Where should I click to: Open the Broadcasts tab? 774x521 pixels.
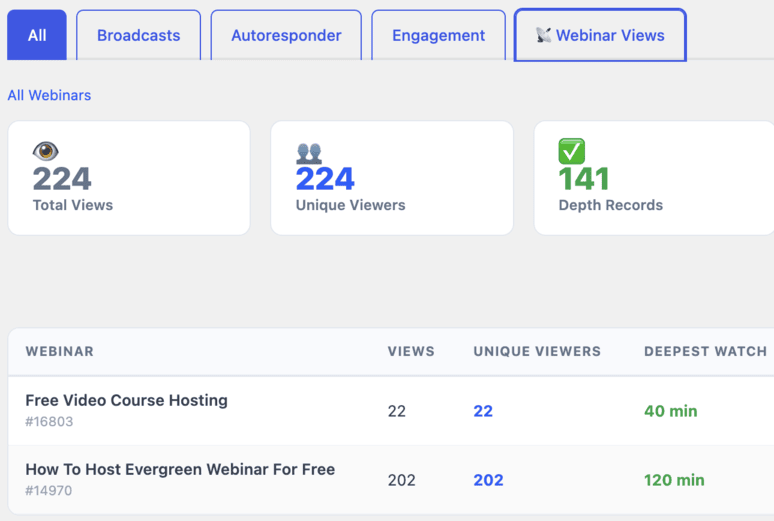click(139, 35)
